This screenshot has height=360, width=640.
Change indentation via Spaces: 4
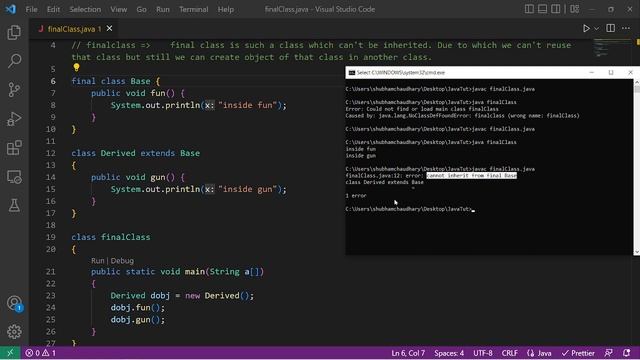point(449,353)
